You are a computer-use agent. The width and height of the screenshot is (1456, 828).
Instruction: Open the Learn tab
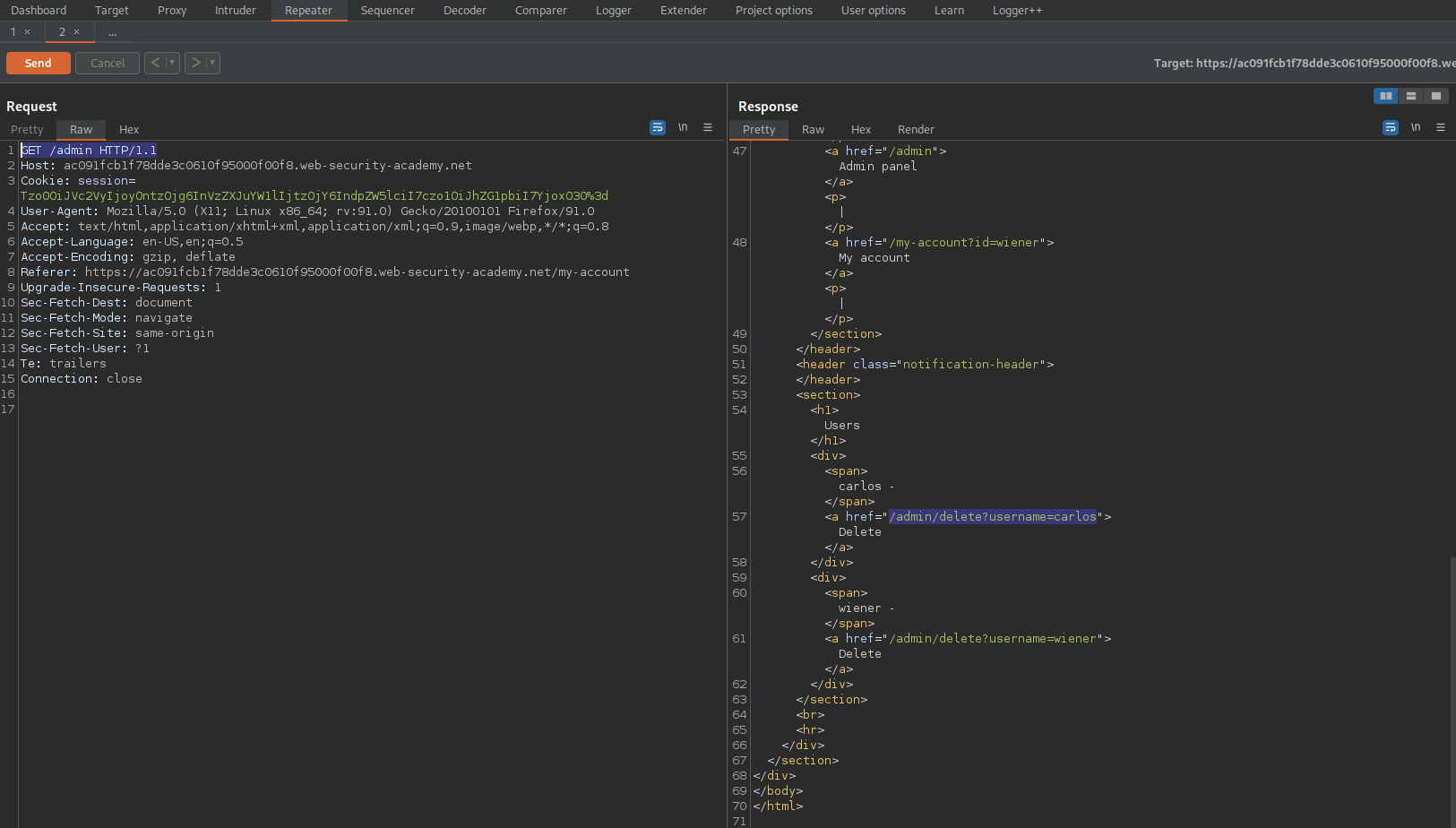950,11
